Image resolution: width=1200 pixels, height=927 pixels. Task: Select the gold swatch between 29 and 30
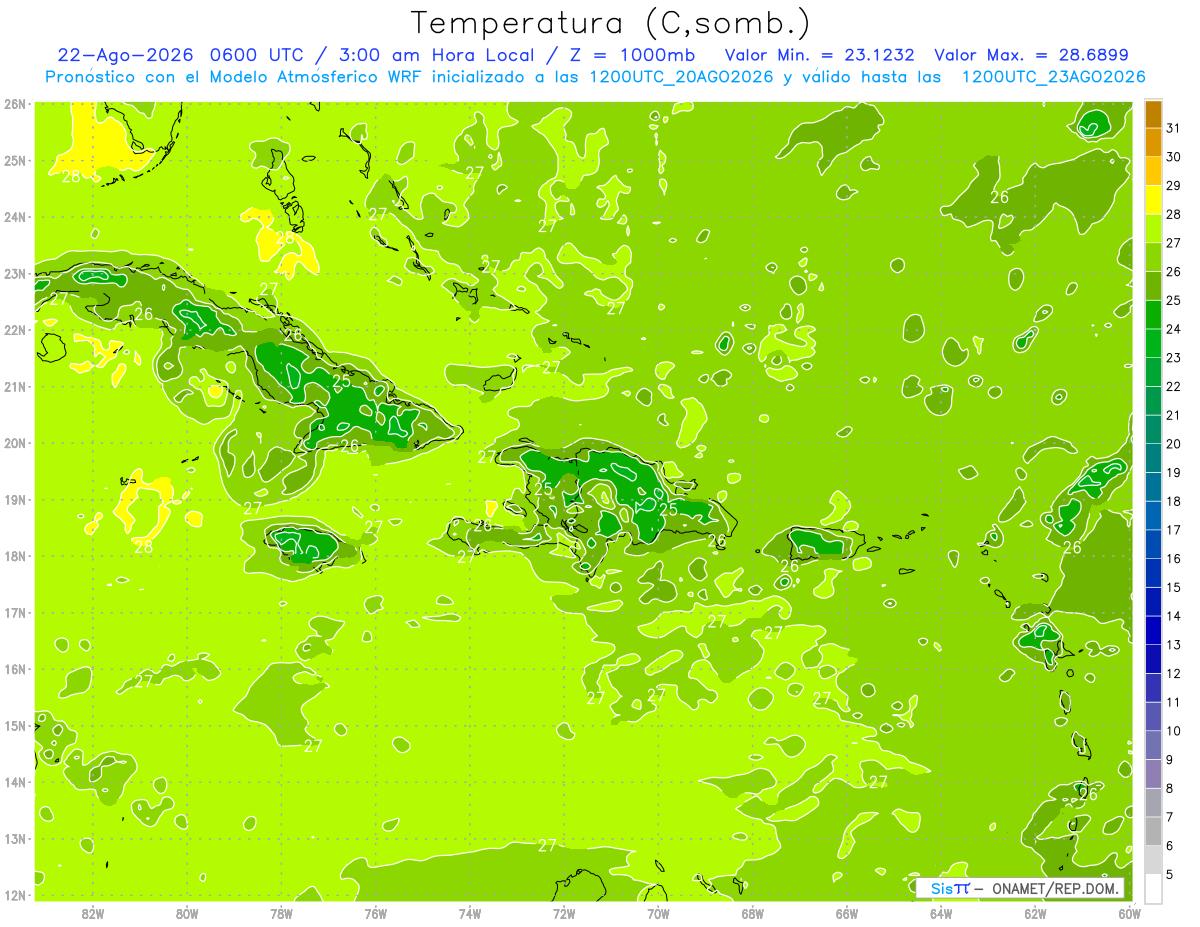click(x=1153, y=172)
